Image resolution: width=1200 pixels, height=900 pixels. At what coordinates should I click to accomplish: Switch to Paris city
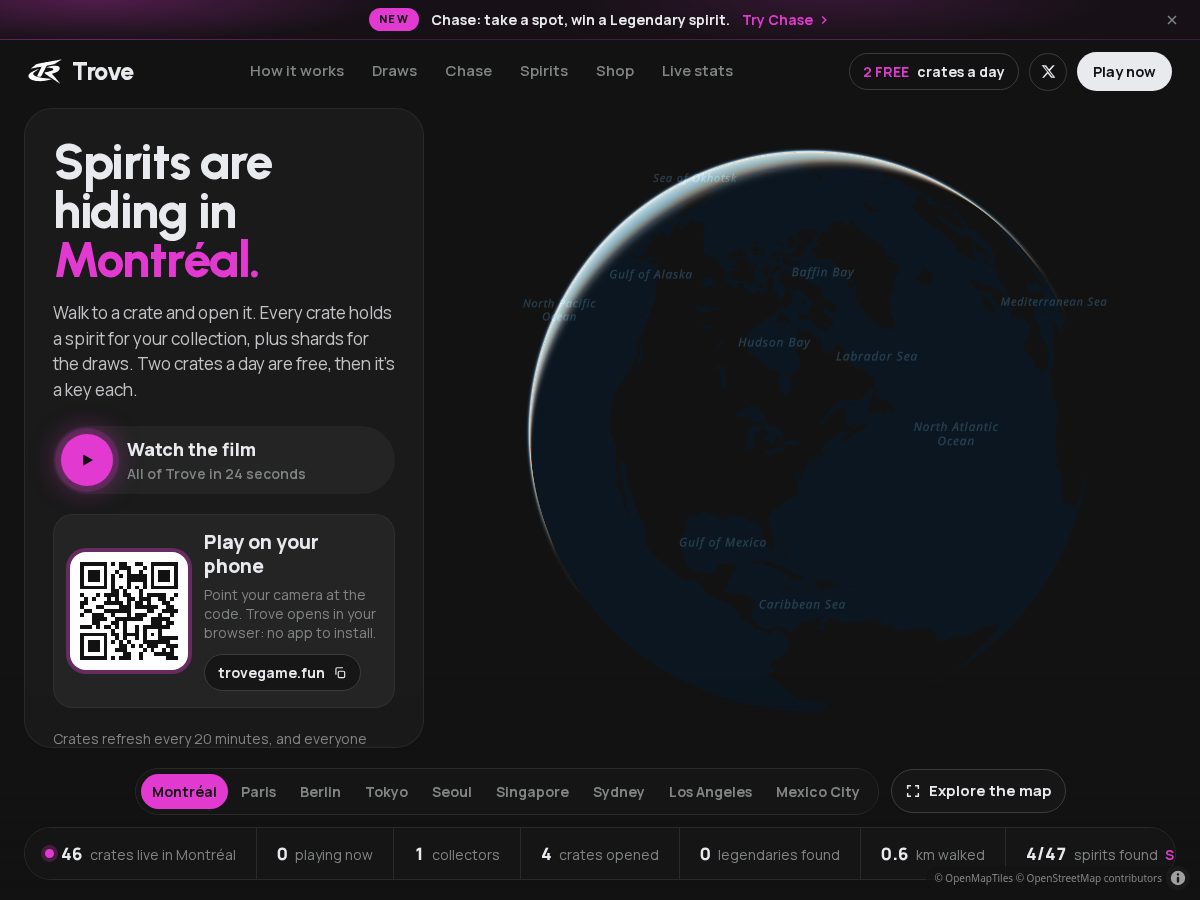point(258,792)
